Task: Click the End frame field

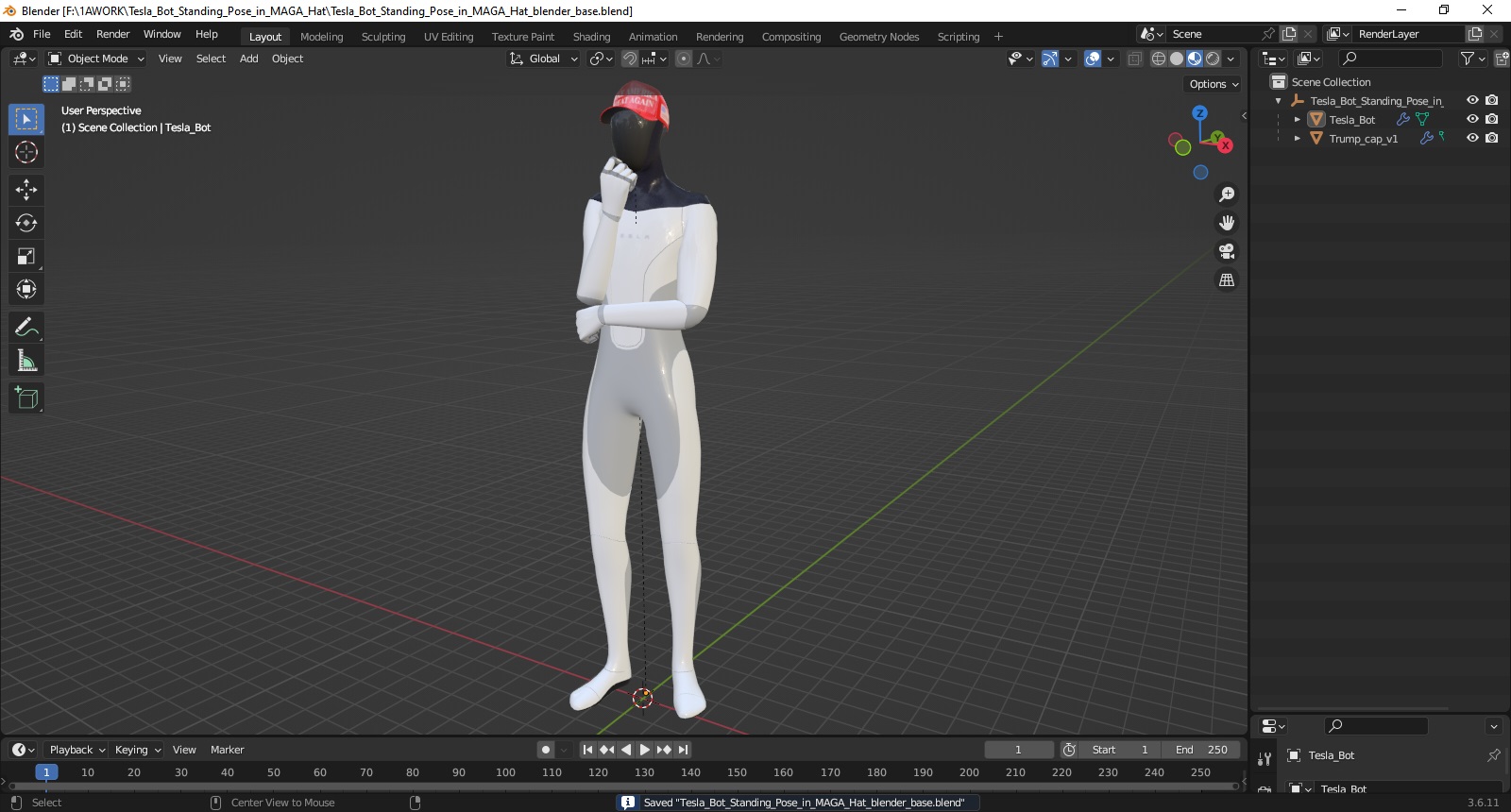Action: (x=1201, y=750)
